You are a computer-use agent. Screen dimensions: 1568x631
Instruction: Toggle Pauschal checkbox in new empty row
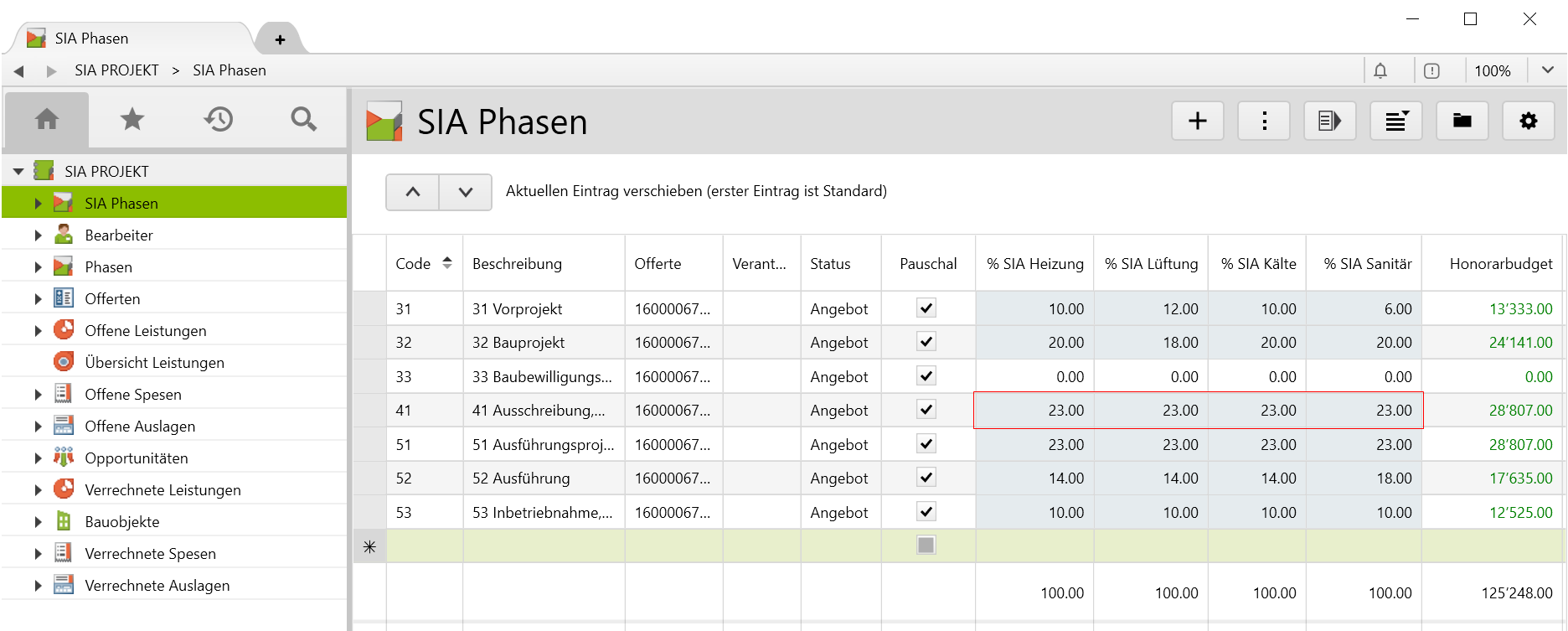pyautogui.click(x=926, y=546)
